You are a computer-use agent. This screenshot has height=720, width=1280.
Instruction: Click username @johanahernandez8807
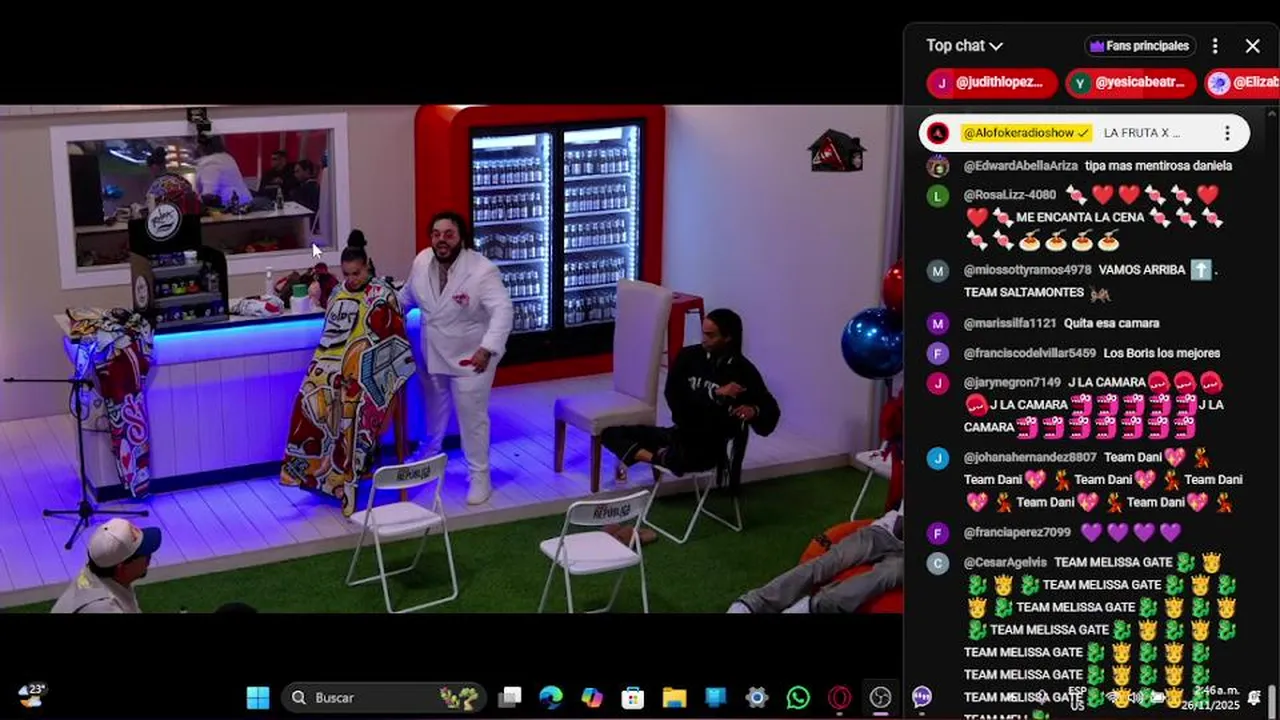click(x=1030, y=457)
